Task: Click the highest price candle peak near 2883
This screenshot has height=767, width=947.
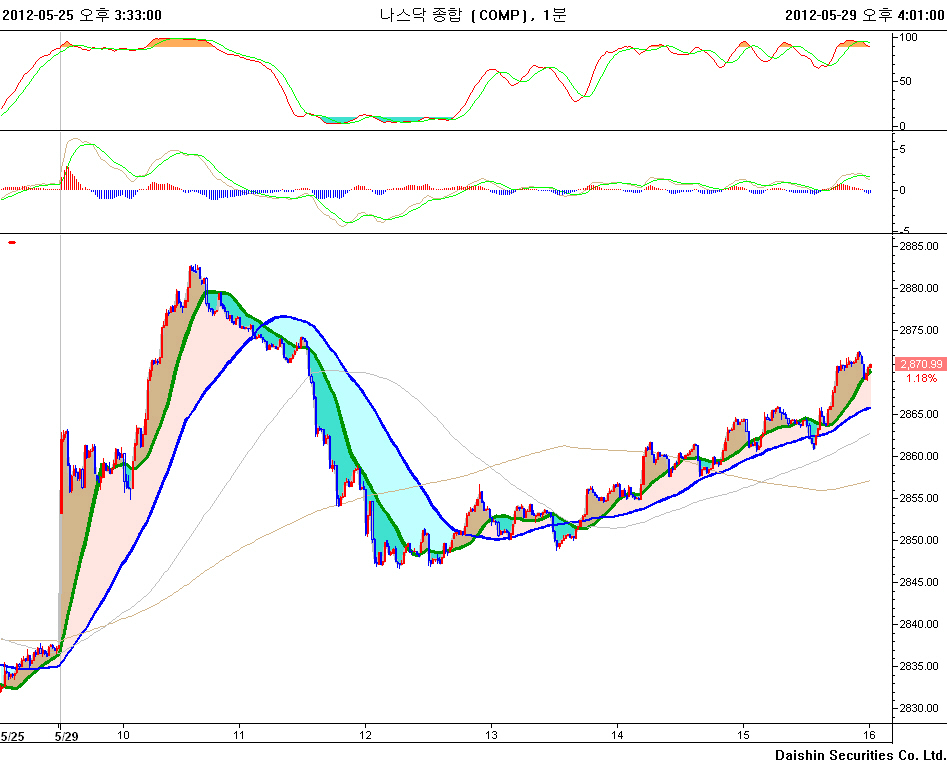Action: tap(195, 268)
